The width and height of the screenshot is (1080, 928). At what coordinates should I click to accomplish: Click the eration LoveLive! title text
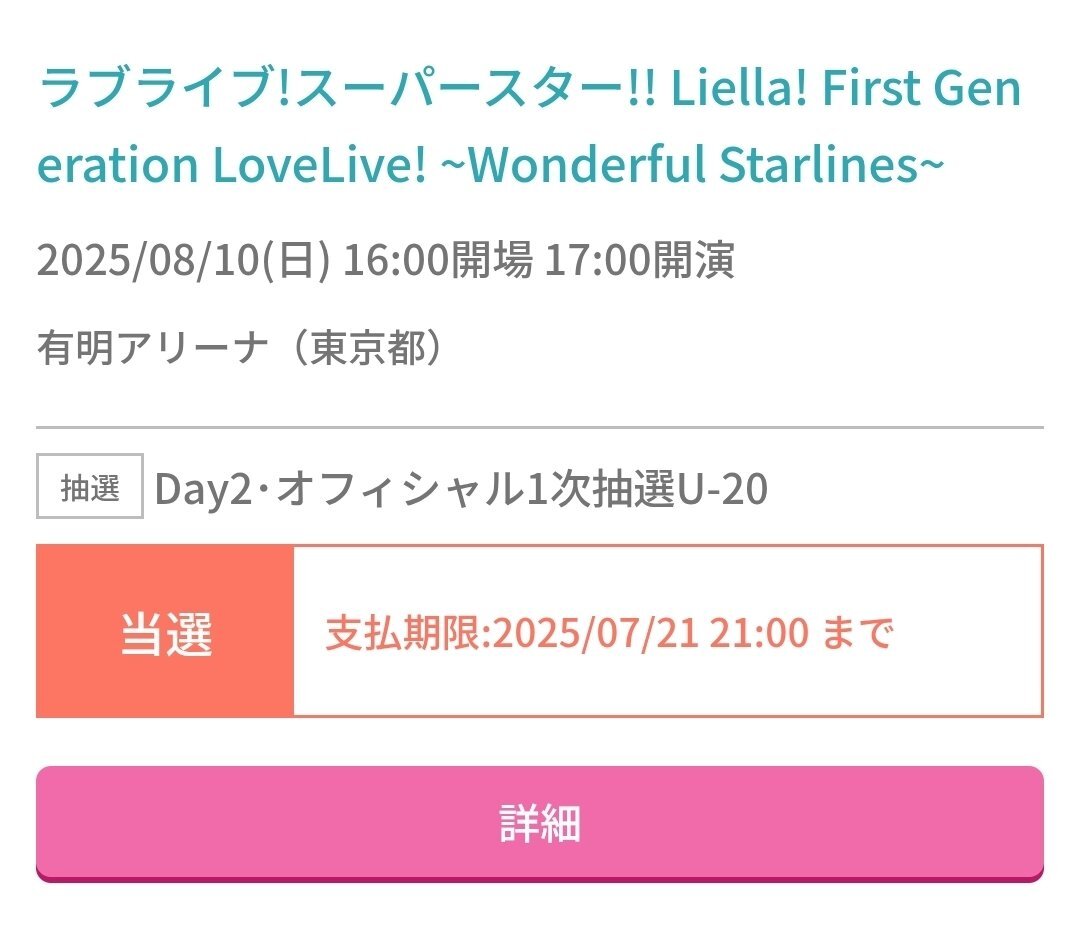(233, 165)
